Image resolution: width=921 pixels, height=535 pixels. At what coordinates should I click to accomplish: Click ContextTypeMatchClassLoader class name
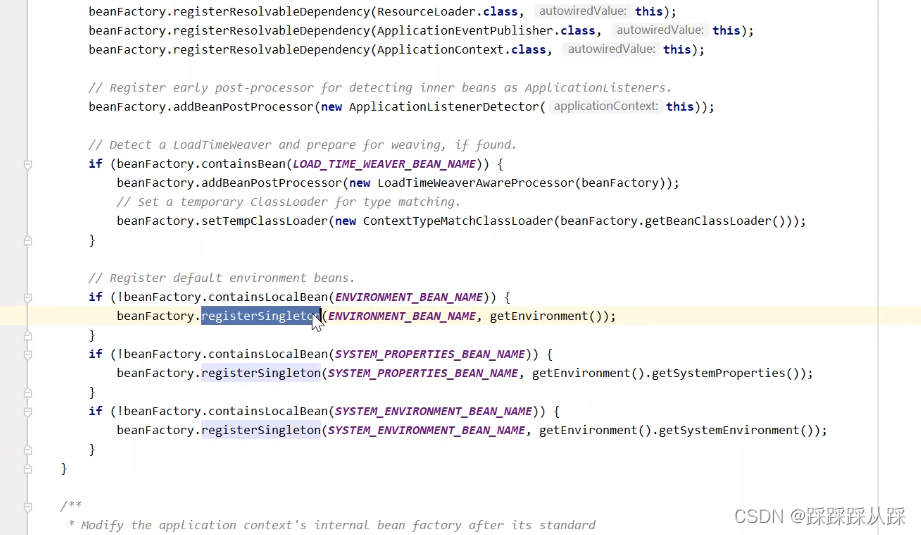point(458,221)
